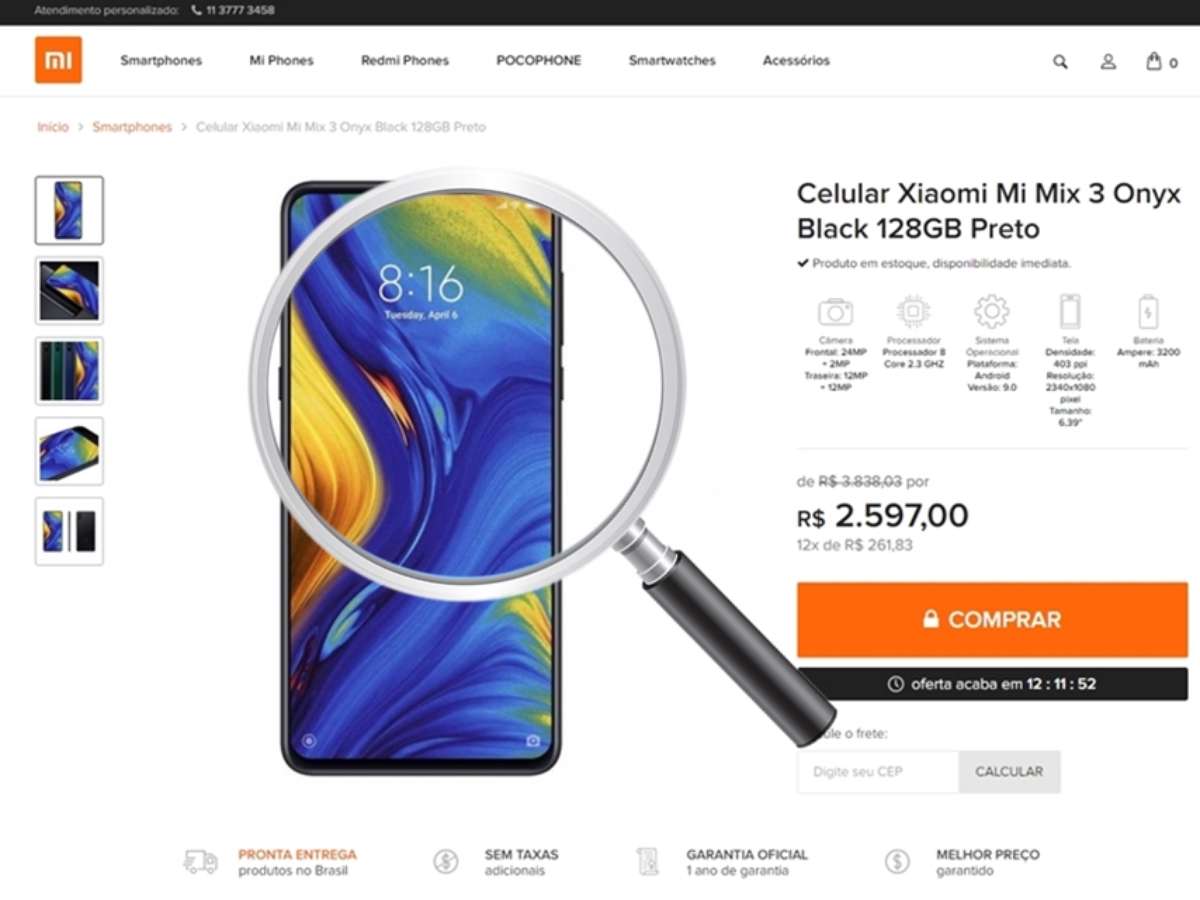The height and width of the screenshot is (900, 1200).
Task: Click the screen (Tela) phone icon
Action: pos(1070,312)
